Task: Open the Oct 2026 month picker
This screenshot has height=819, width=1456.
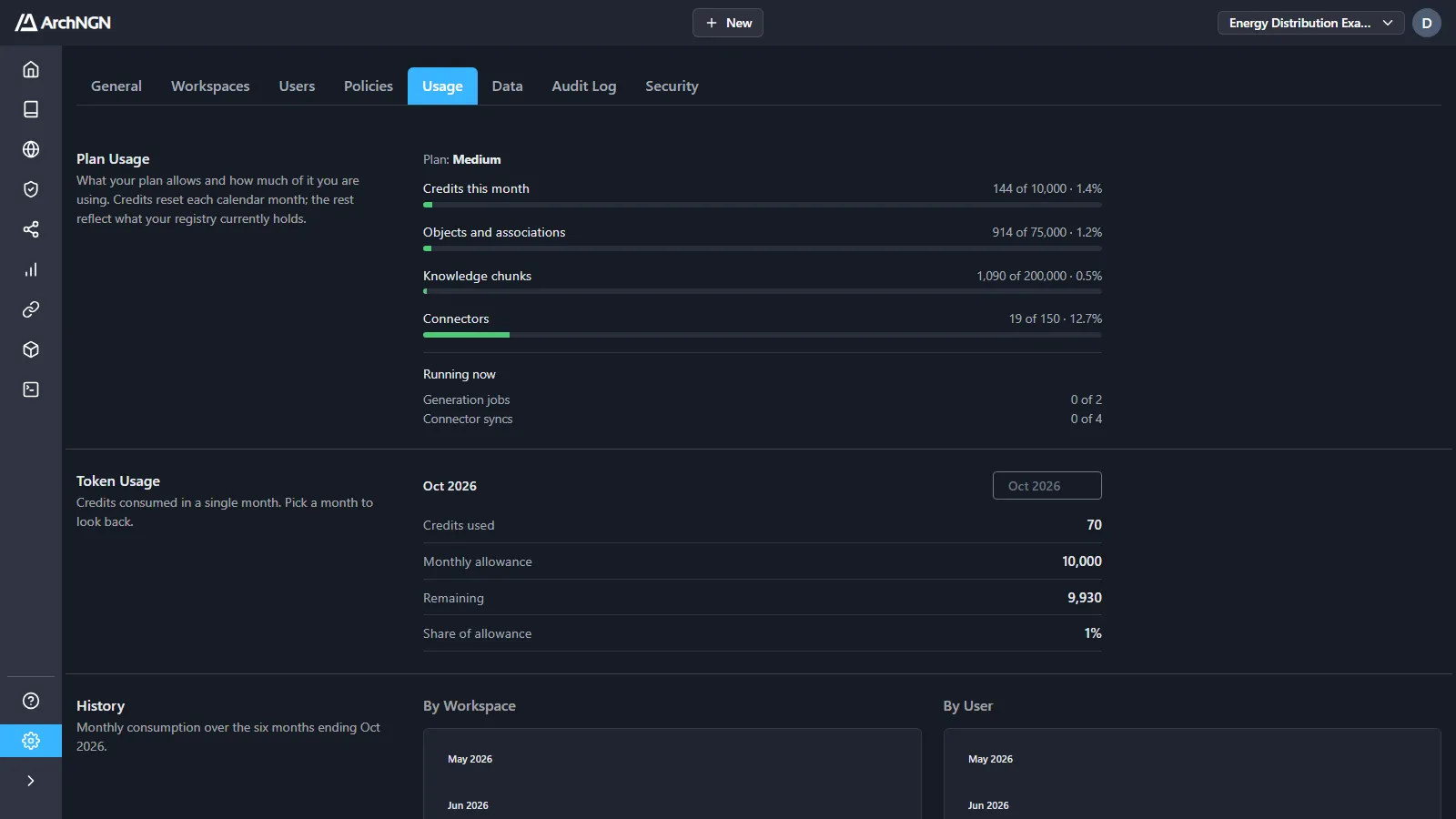Action: coord(1047,486)
